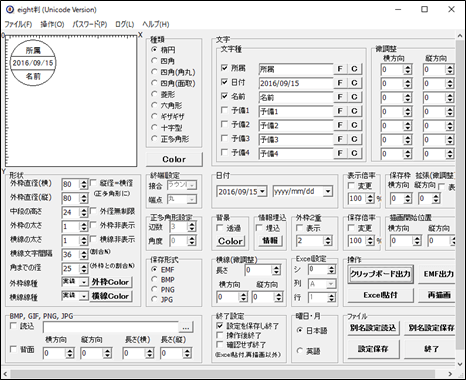Open the ヘルプ(H) menu
The width and height of the screenshot is (466, 380).
156,24
